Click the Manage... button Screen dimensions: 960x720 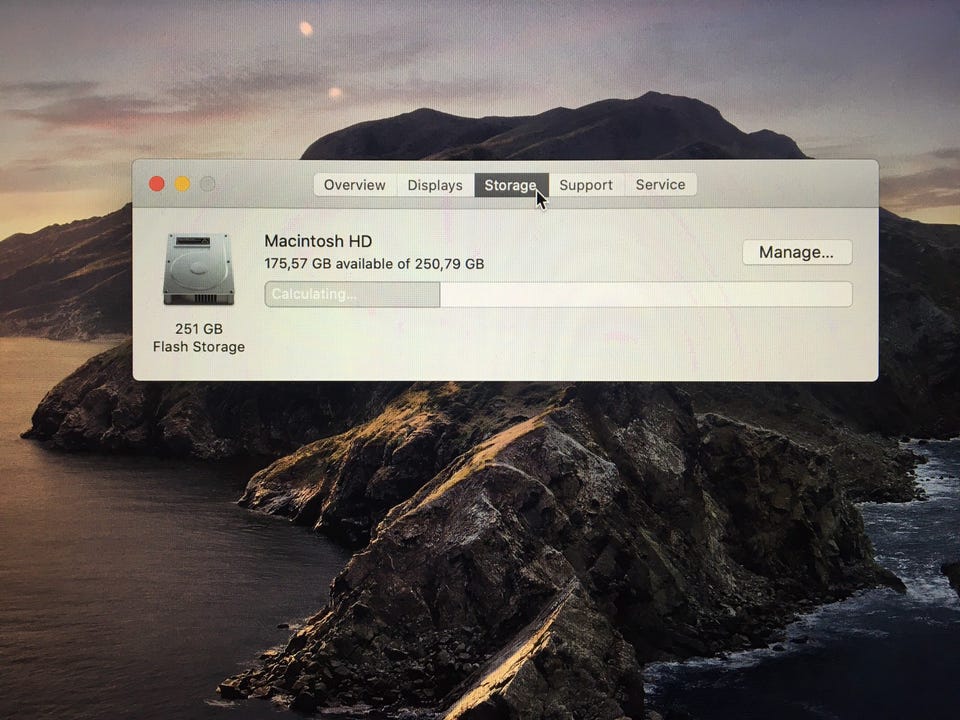click(x=797, y=252)
